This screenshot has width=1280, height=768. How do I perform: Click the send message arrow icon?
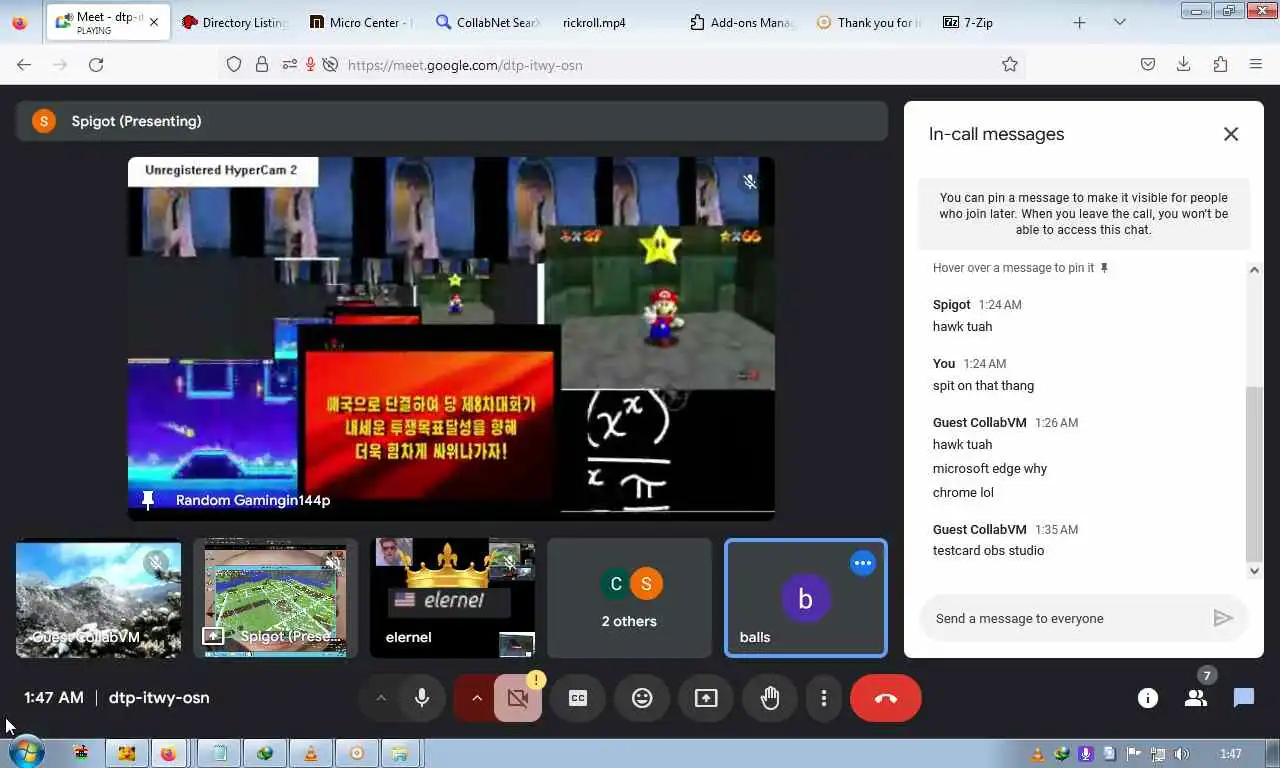[x=1223, y=618]
